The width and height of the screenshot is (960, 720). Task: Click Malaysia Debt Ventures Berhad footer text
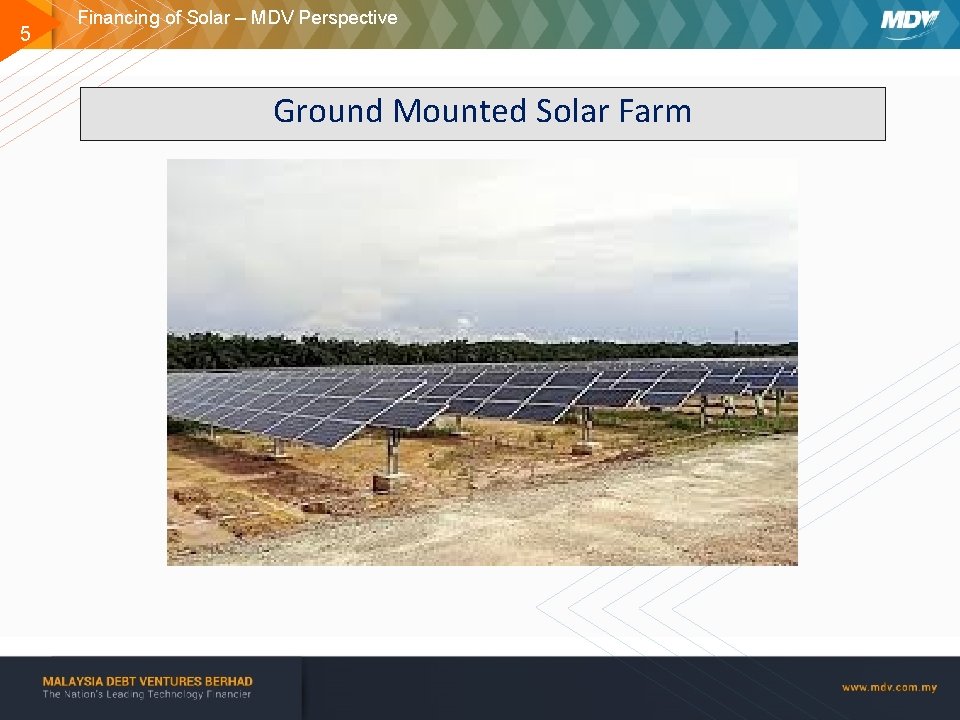[148, 681]
